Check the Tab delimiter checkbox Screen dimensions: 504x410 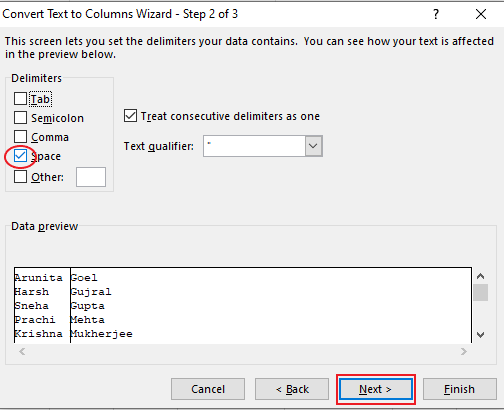pos(21,99)
